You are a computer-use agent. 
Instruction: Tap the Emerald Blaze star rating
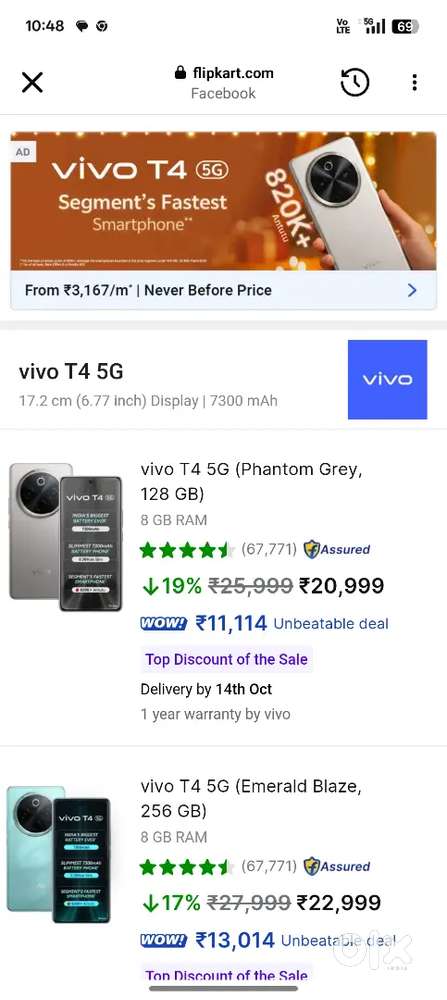(187, 867)
